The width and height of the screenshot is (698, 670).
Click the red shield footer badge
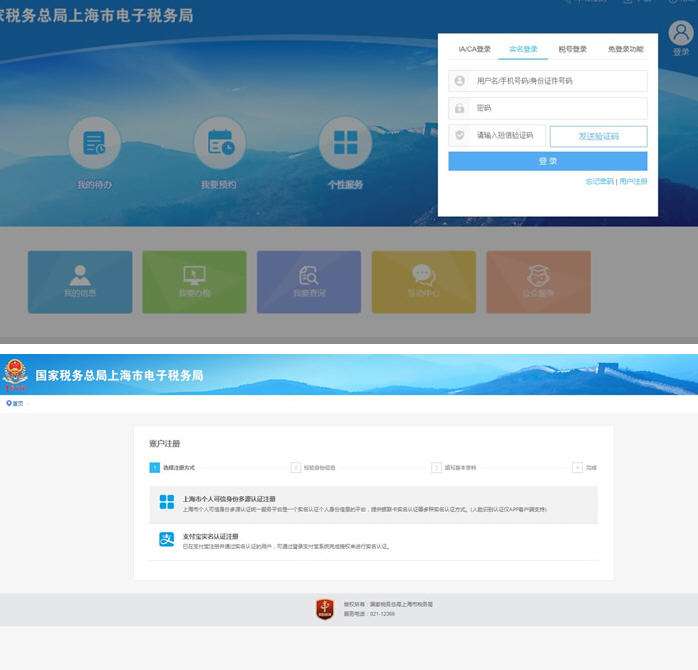[x=325, y=609]
